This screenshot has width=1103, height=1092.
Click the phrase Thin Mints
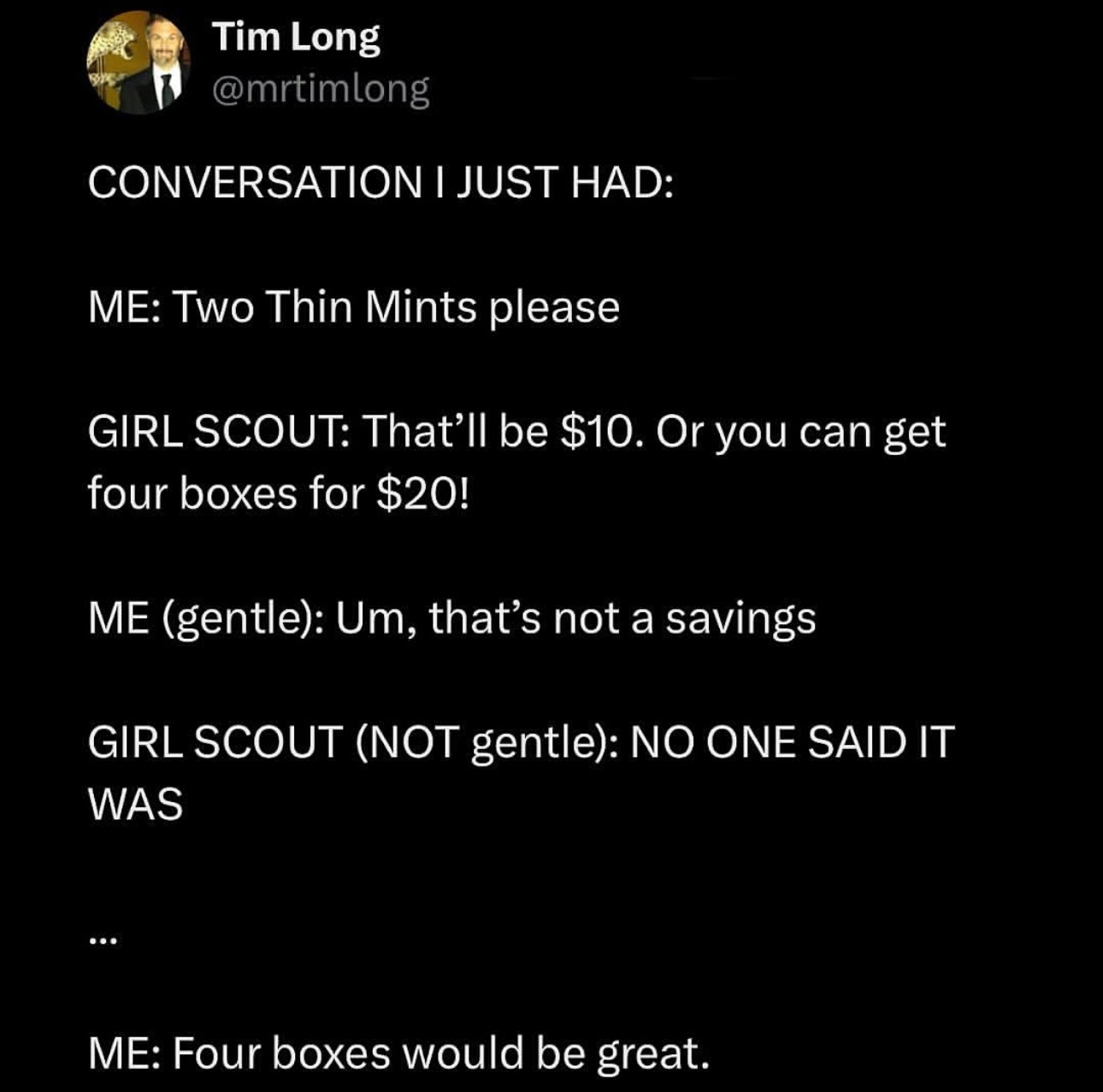371,307
